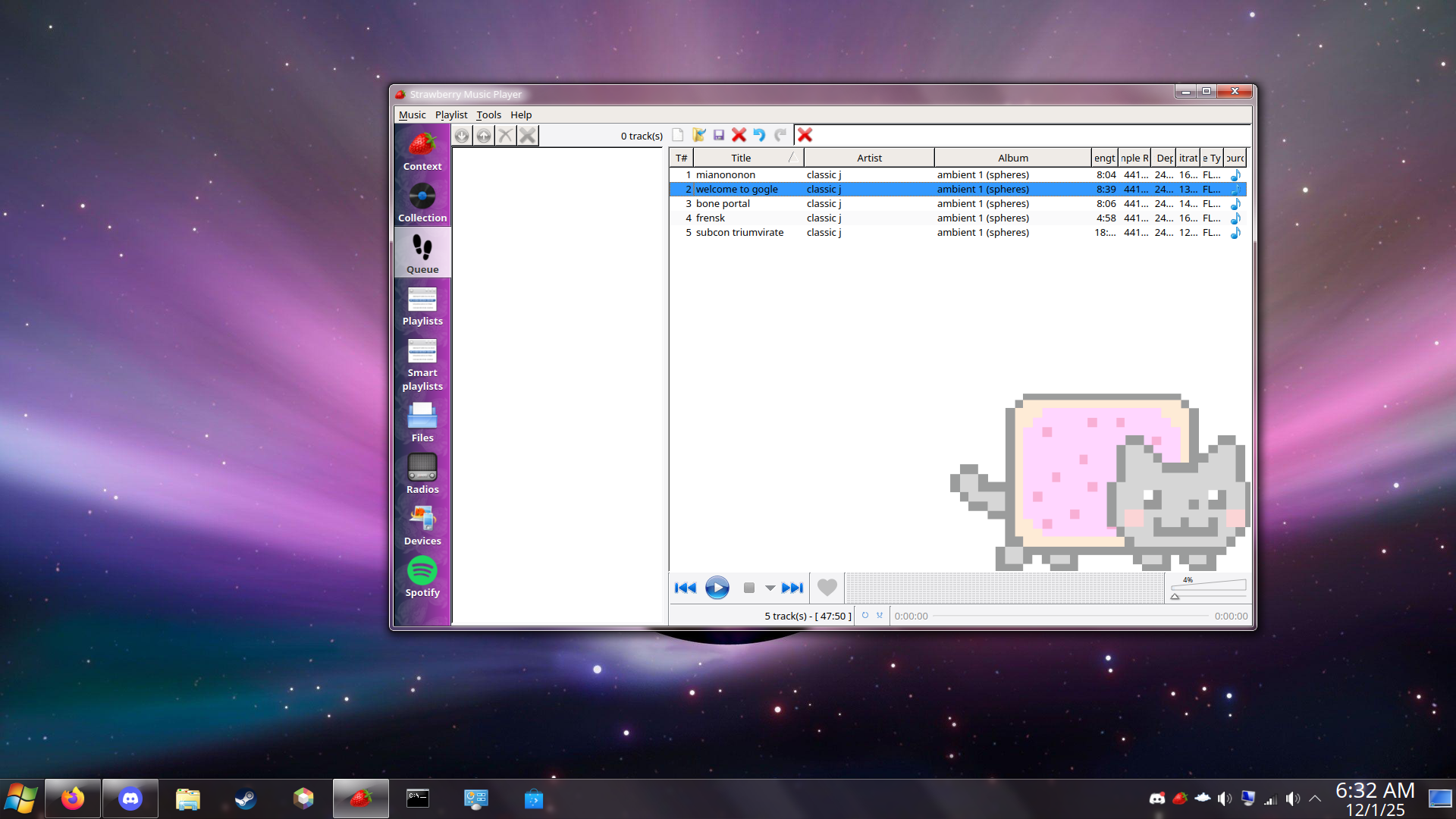Toggle repeat mode in status bar
This screenshot has width=1456, height=819.
865,615
